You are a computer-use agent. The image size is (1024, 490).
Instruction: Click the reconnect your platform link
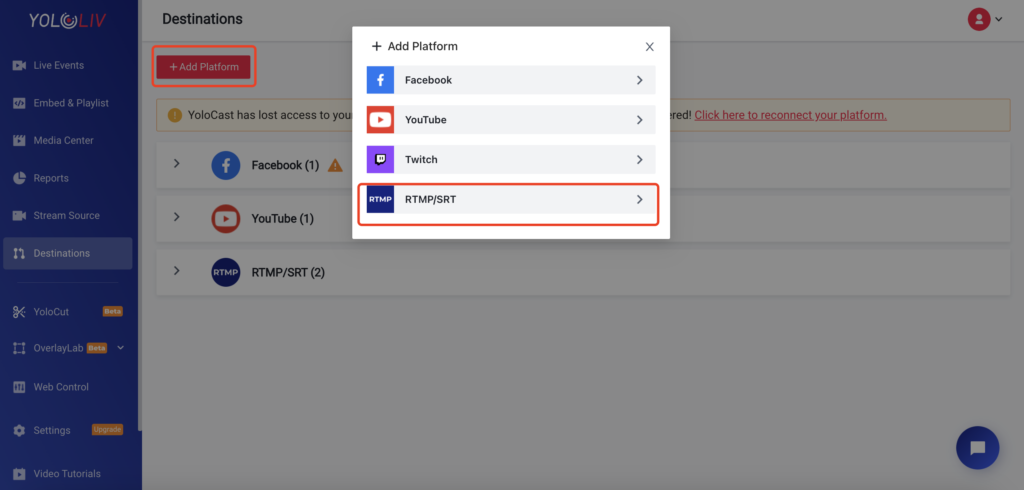(x=790, y=115)
